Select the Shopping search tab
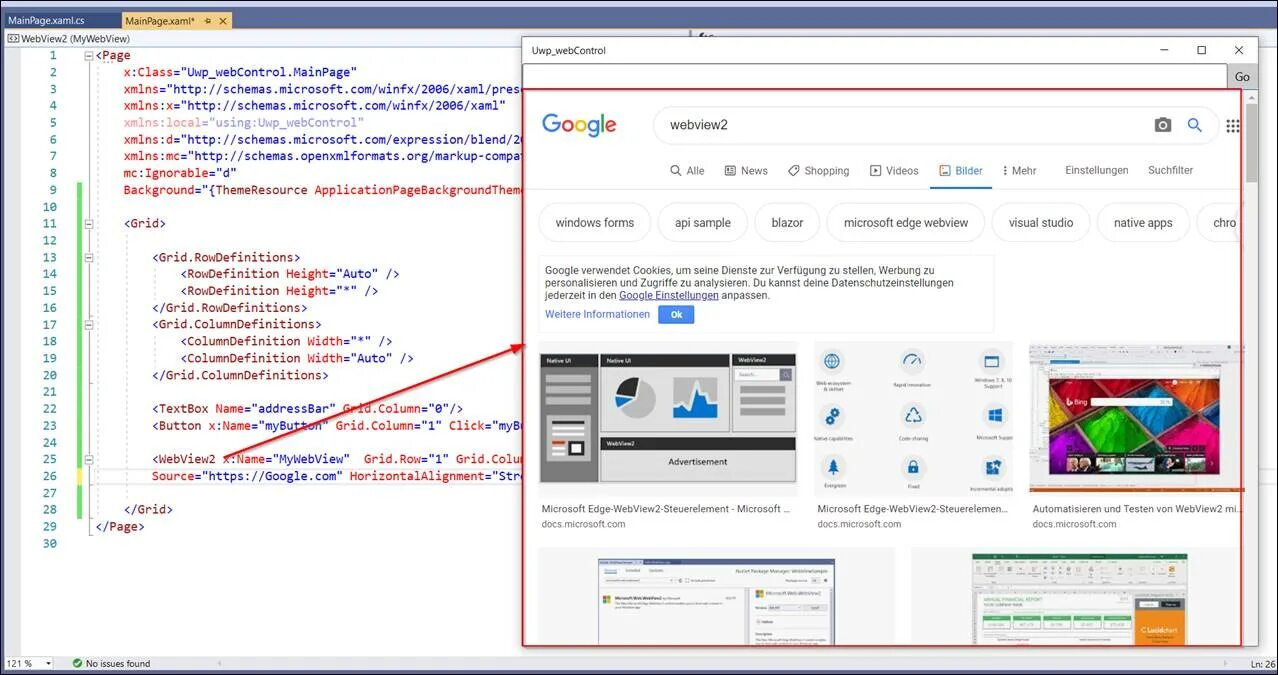This screenshot has height=675, width=1278. click(x=818, y=171)
